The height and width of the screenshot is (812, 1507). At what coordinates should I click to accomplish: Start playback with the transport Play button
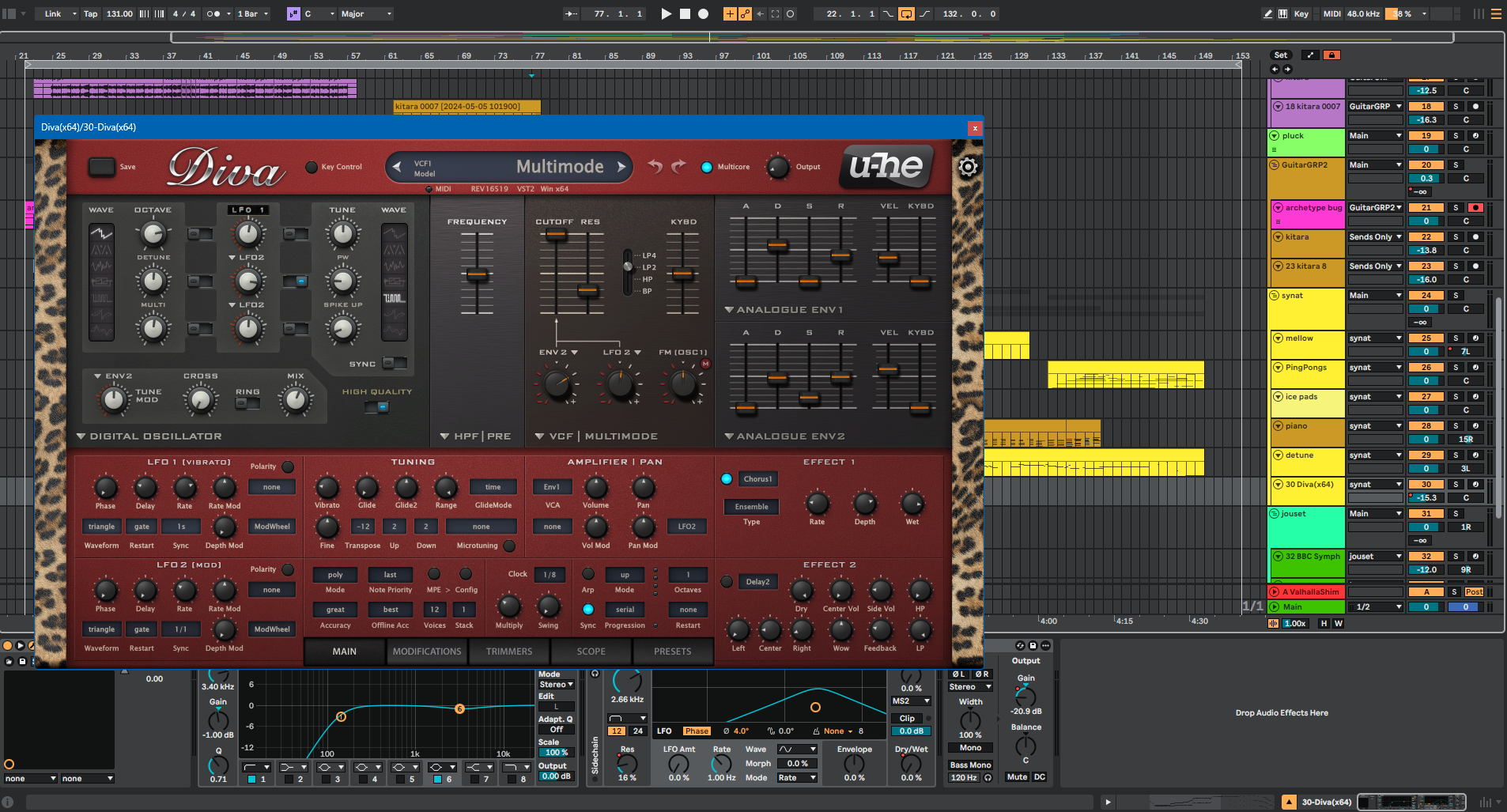point(666,13)
